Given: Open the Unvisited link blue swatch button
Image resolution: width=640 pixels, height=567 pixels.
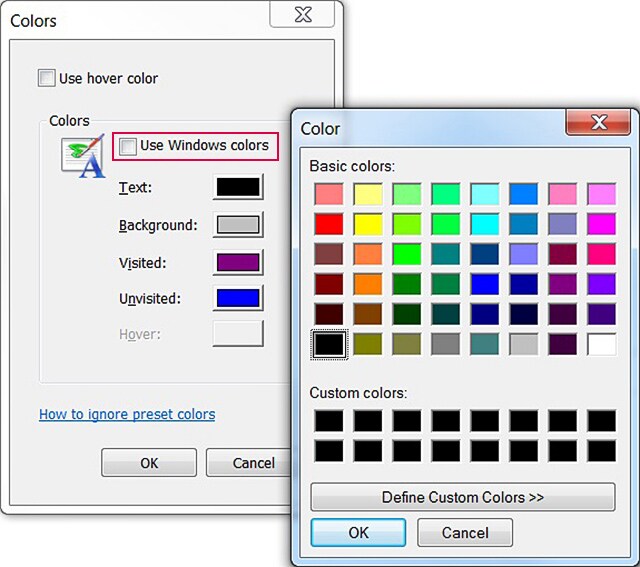Looking at the screenshot, I should (238, 298).
